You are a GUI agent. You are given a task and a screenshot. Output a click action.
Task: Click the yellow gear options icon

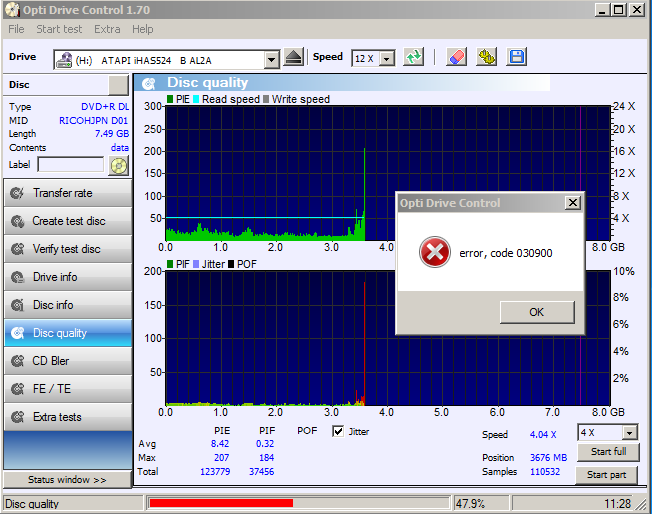[487, 57]
